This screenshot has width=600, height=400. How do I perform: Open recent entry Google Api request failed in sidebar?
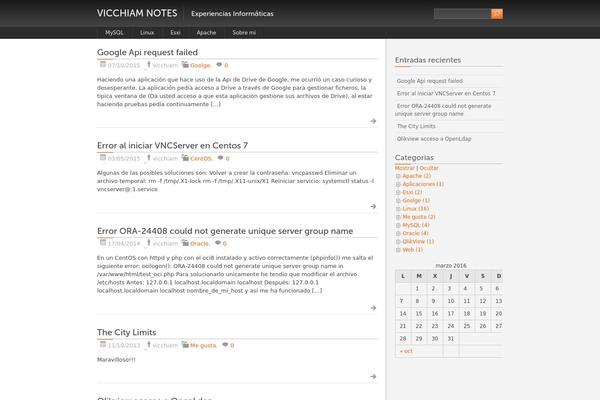tap(430, 81)
